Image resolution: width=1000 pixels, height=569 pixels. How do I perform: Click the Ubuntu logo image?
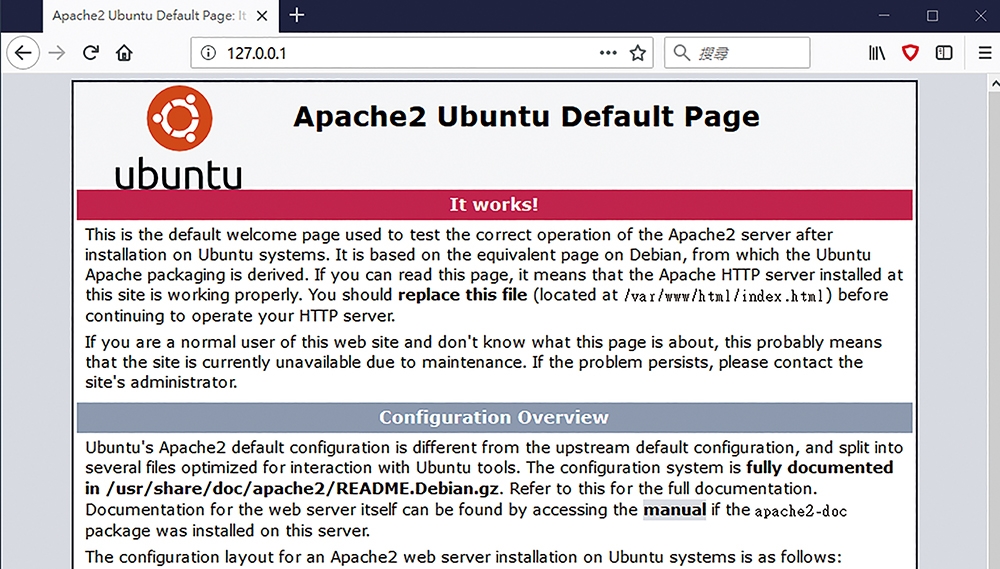pyautogui.click(x=179, y=138)
